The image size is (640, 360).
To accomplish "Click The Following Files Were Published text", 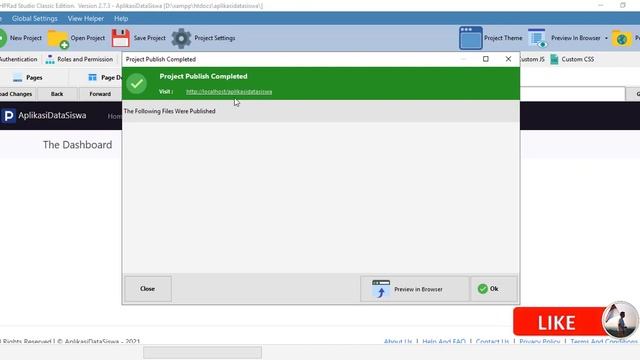I will (x=169, y=111).
